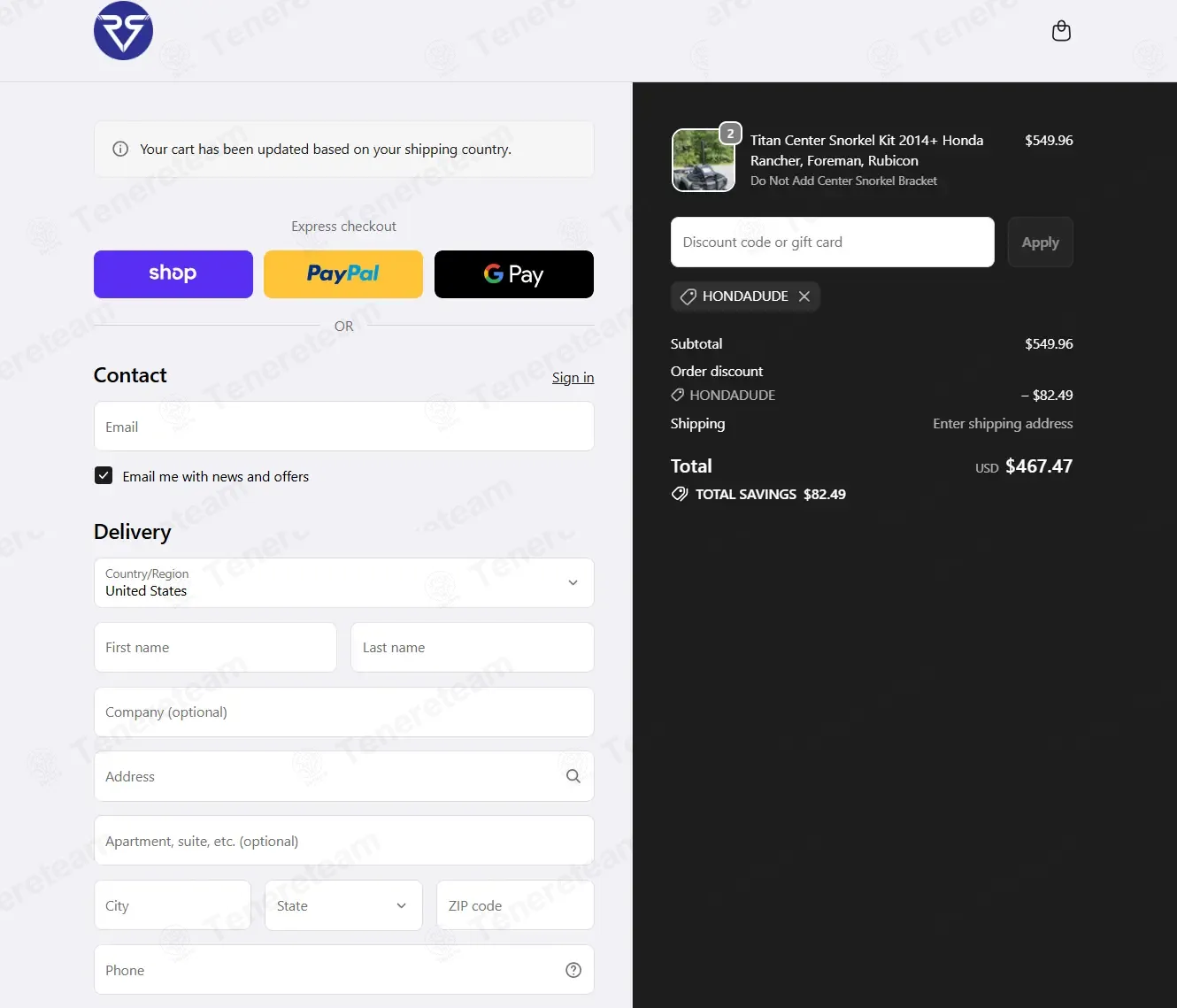
Task: Click the 'Enter shipping address' text
Action: click(1003, 424)
